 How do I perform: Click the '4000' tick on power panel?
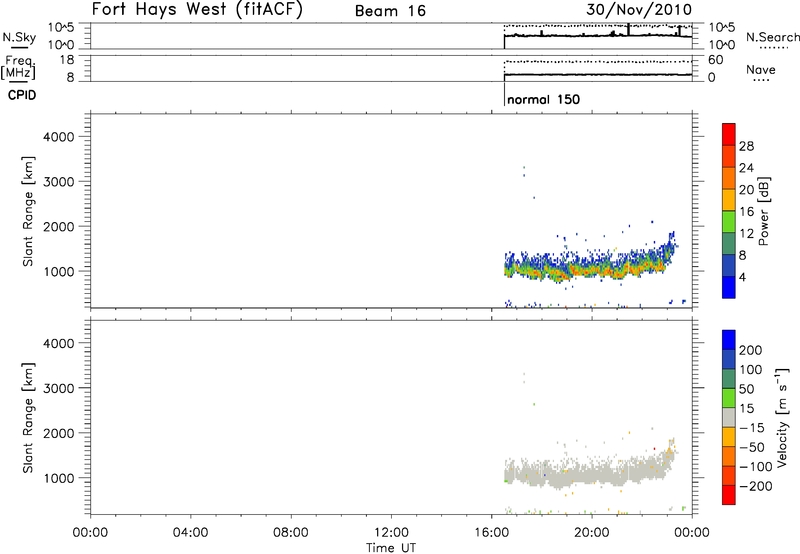(x=59, y=137)
